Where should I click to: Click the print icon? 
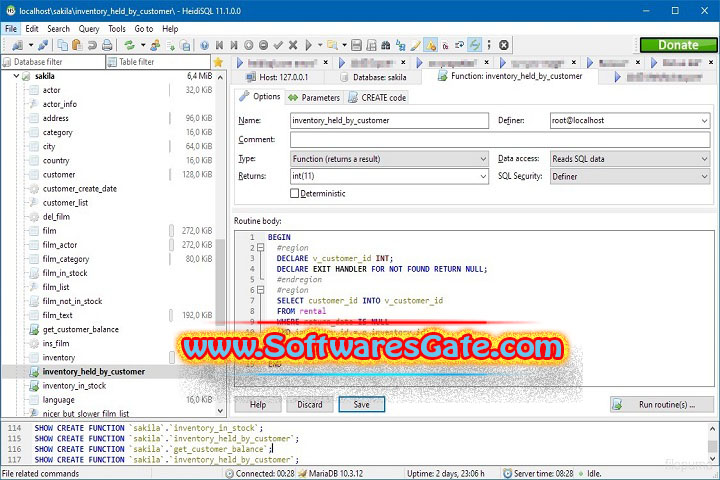(107, 45)
